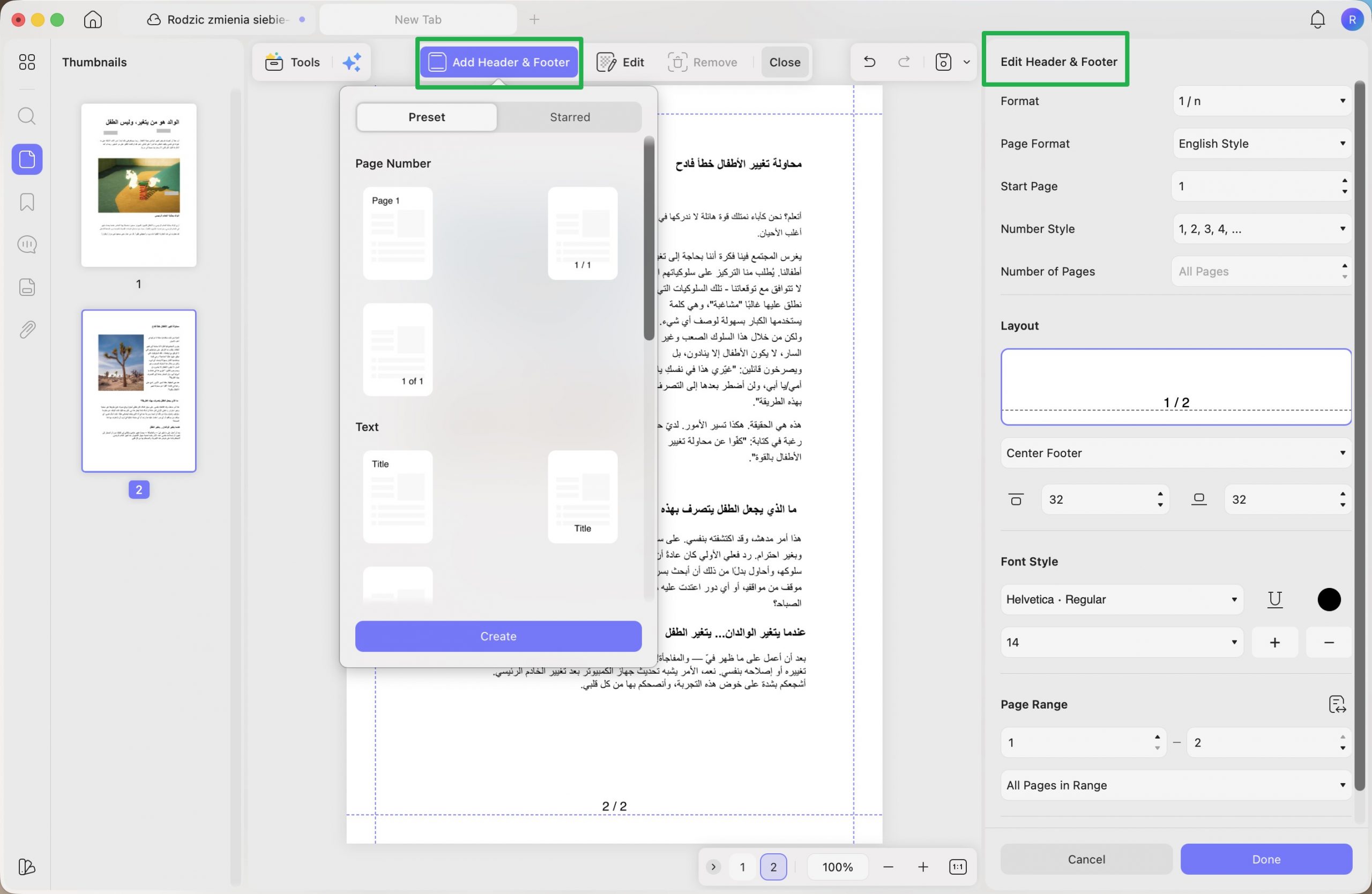Viewport: 1372px width, 894px height.
Task: Click the Add Header & Footer button
Action: (x=498, y=62)
